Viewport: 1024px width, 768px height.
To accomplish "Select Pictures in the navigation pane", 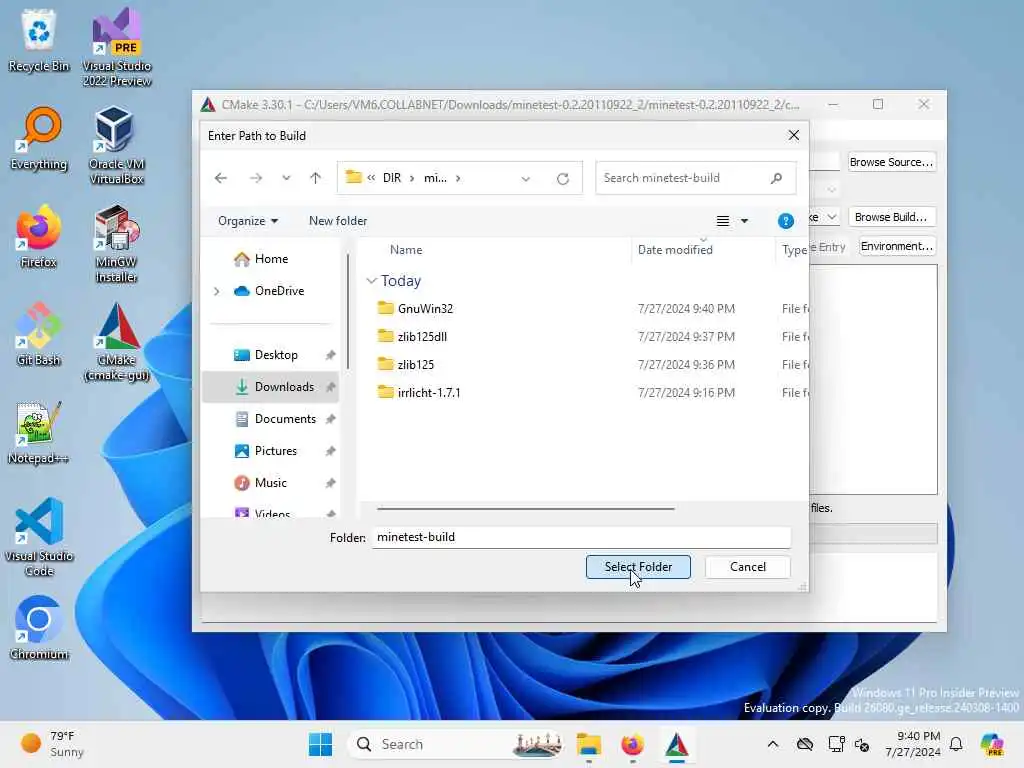I will pyautogui.click(x=271, y=451).
